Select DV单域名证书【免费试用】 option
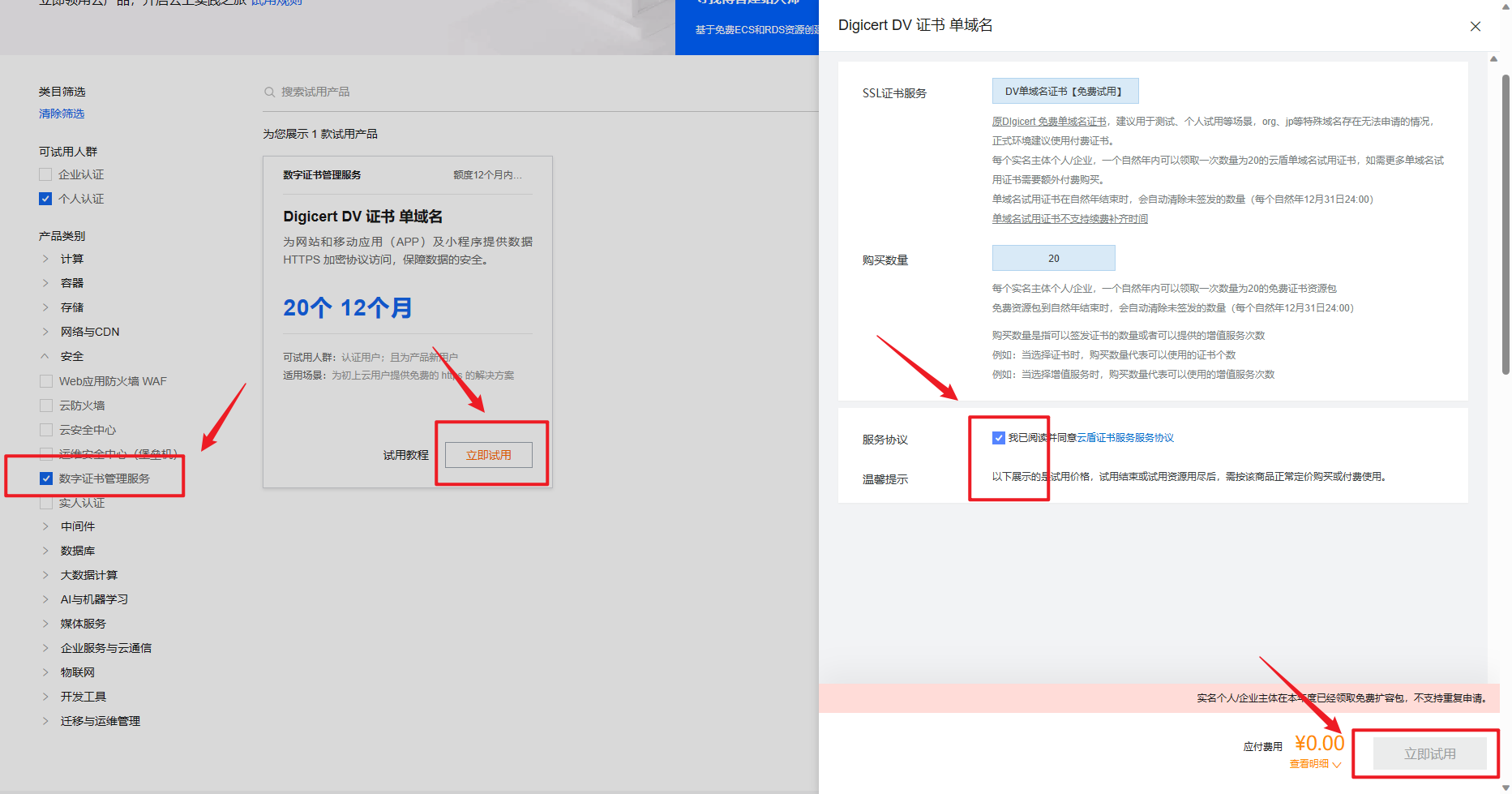 click(x=1065, y=91)
